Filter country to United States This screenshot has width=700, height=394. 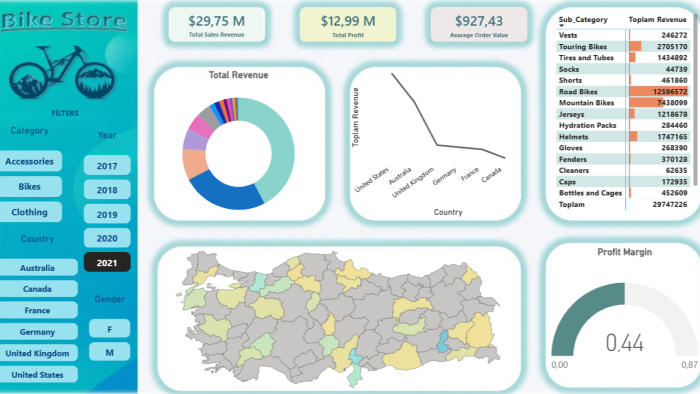pyautogui.click(x=38, y=374)
